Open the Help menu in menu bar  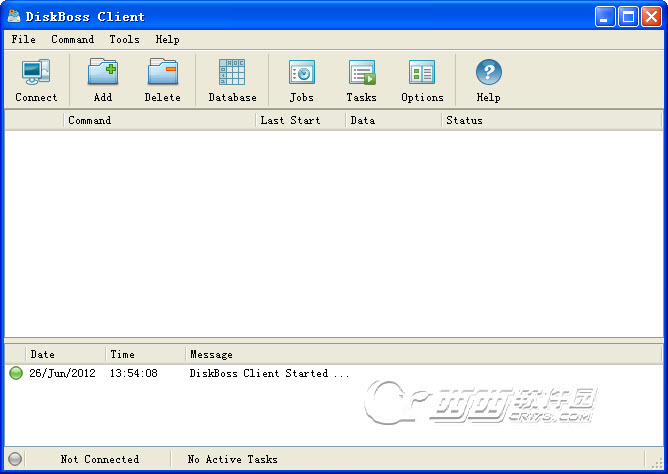167,40
